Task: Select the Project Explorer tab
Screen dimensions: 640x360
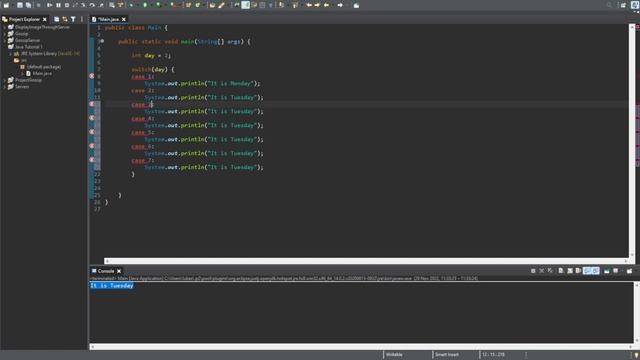Action: pos(24,19)
